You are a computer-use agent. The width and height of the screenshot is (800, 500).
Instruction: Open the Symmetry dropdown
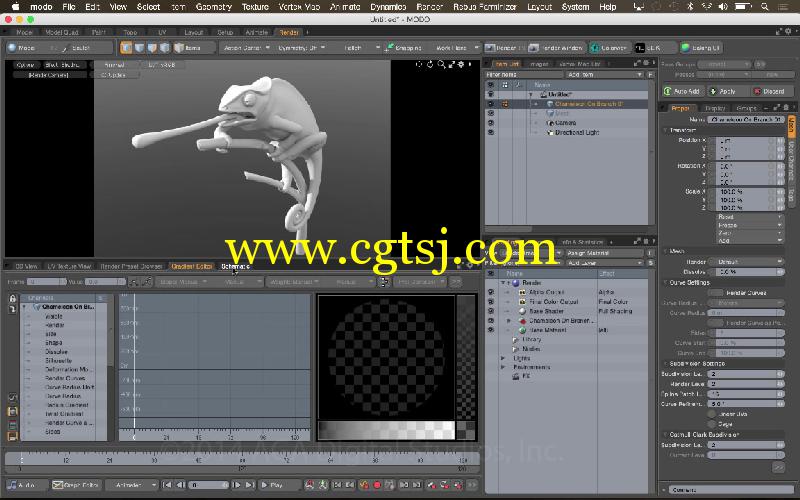point(302,48)
